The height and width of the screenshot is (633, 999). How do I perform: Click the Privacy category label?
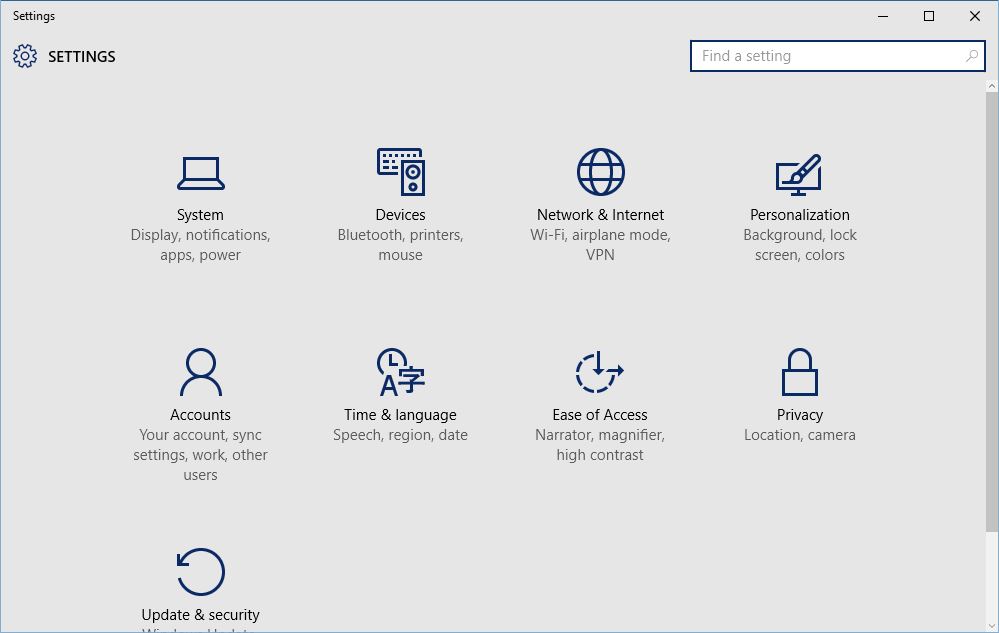point(800,415)
